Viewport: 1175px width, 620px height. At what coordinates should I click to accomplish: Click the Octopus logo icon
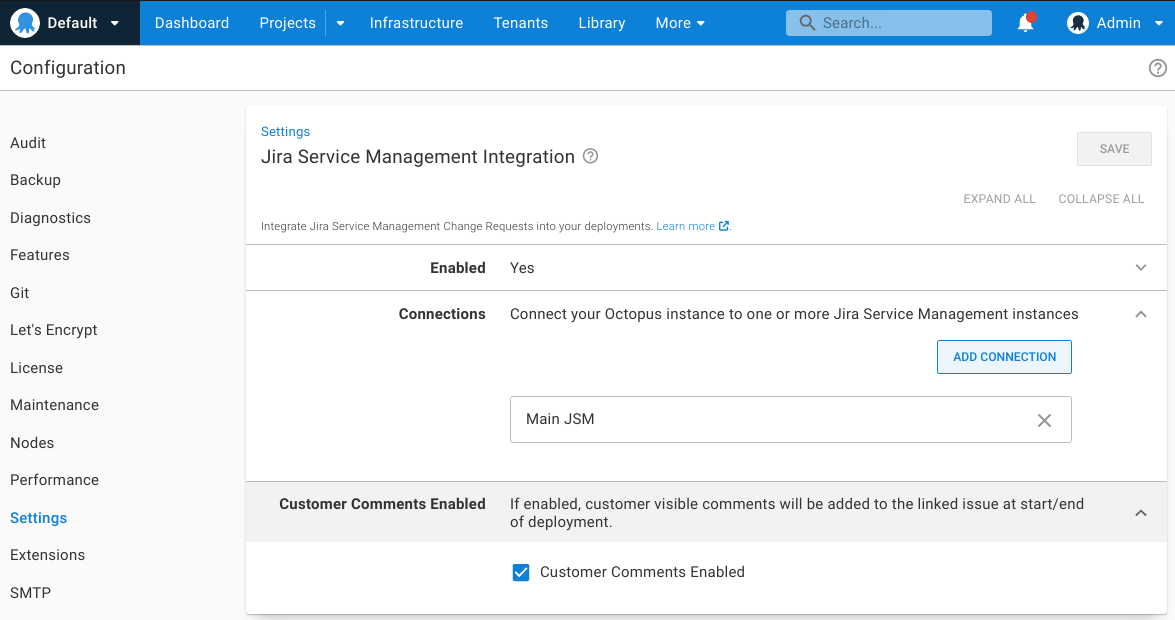point(25,22)
